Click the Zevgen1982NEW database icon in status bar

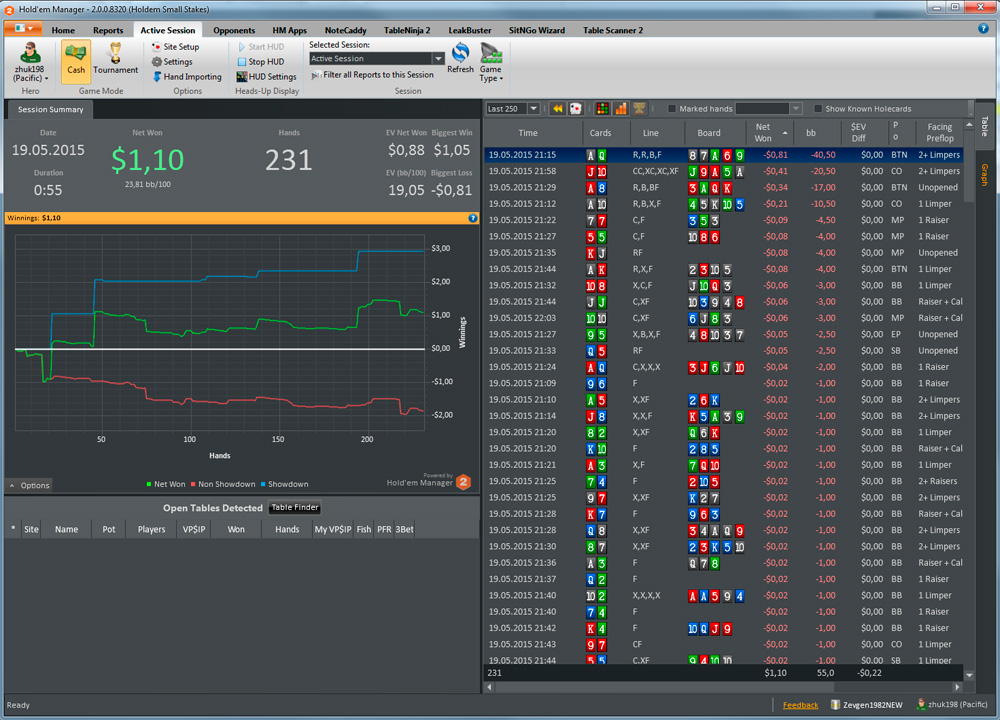(x=835, y=705)
